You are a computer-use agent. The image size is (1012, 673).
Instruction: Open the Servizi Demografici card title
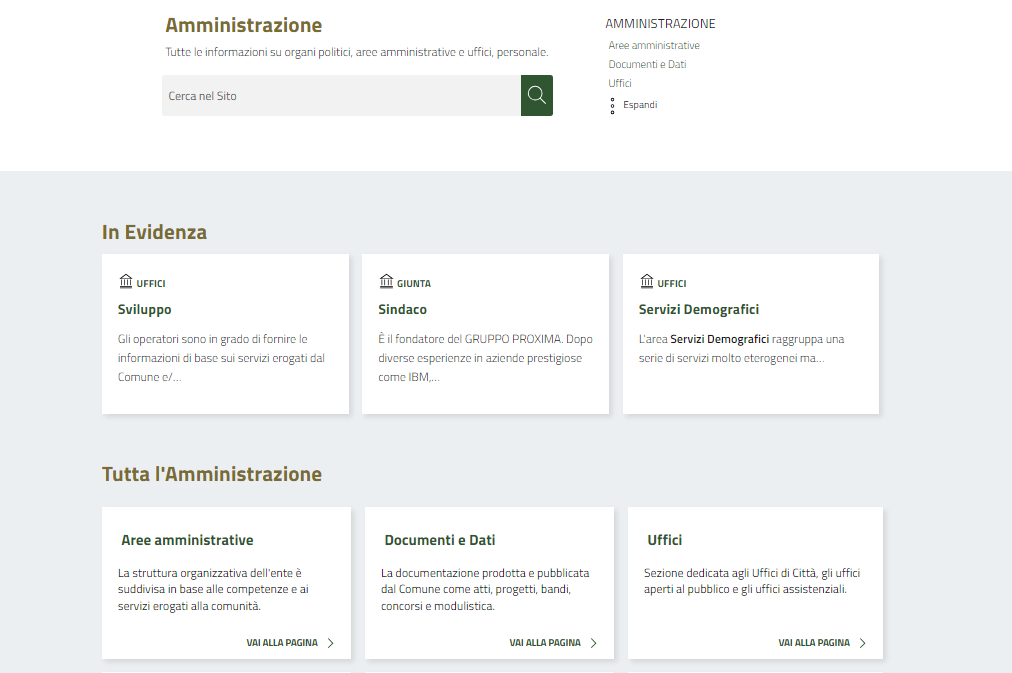pyautogui.click(x=699, y=310)
